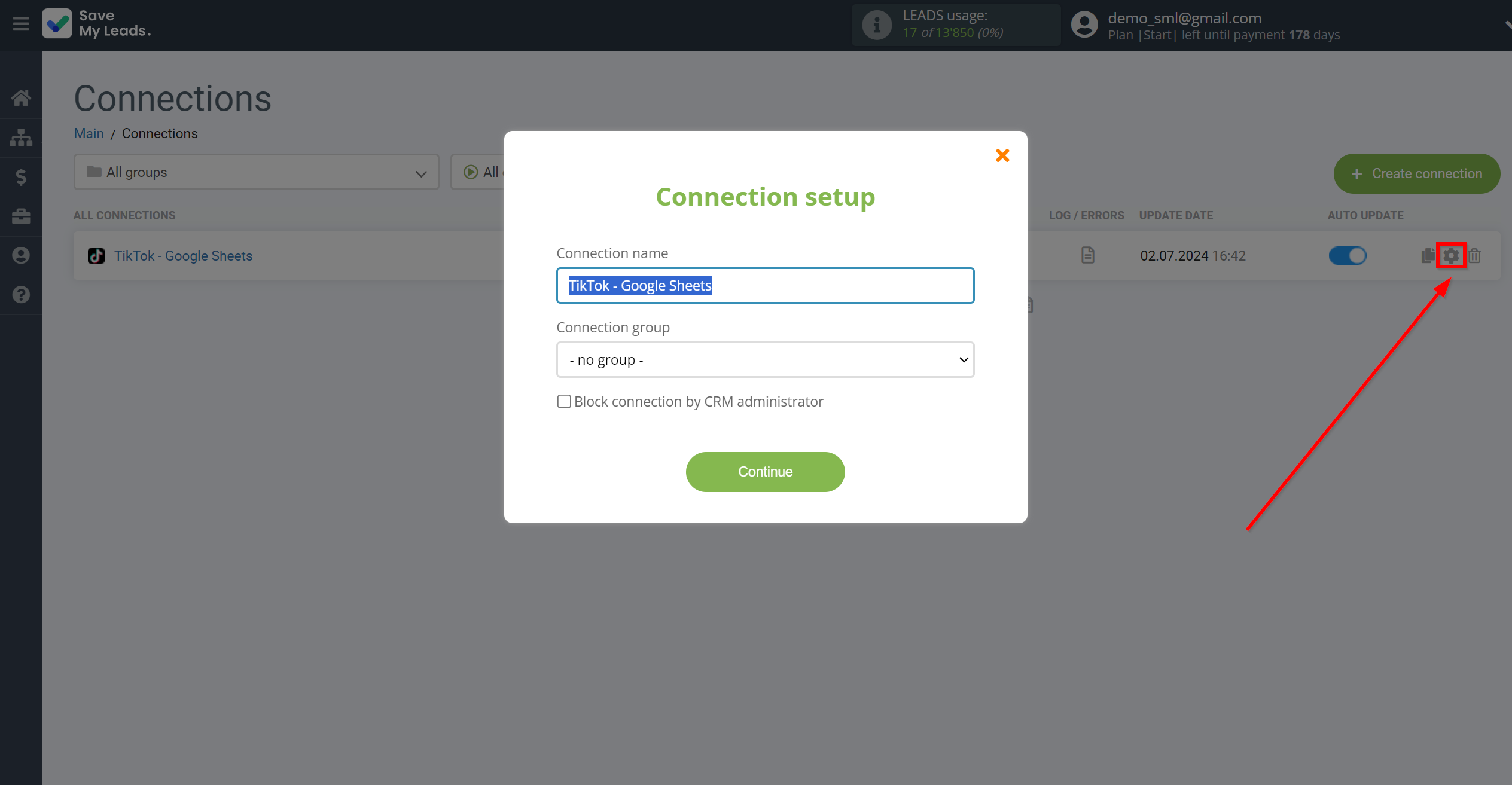Screen dimensions: 1512x785
Task: Select the Connections breadcrumb menu item
Action: tap(159, 133)
